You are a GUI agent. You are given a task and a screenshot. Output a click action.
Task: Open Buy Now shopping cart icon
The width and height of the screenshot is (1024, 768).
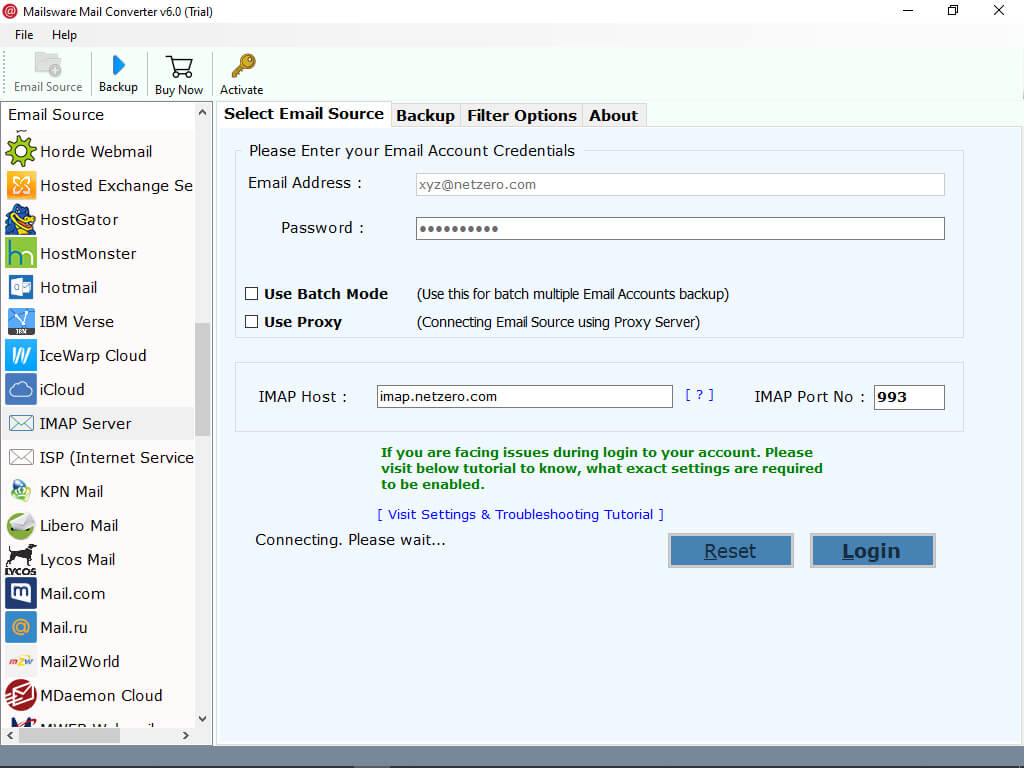pos(179,67)
